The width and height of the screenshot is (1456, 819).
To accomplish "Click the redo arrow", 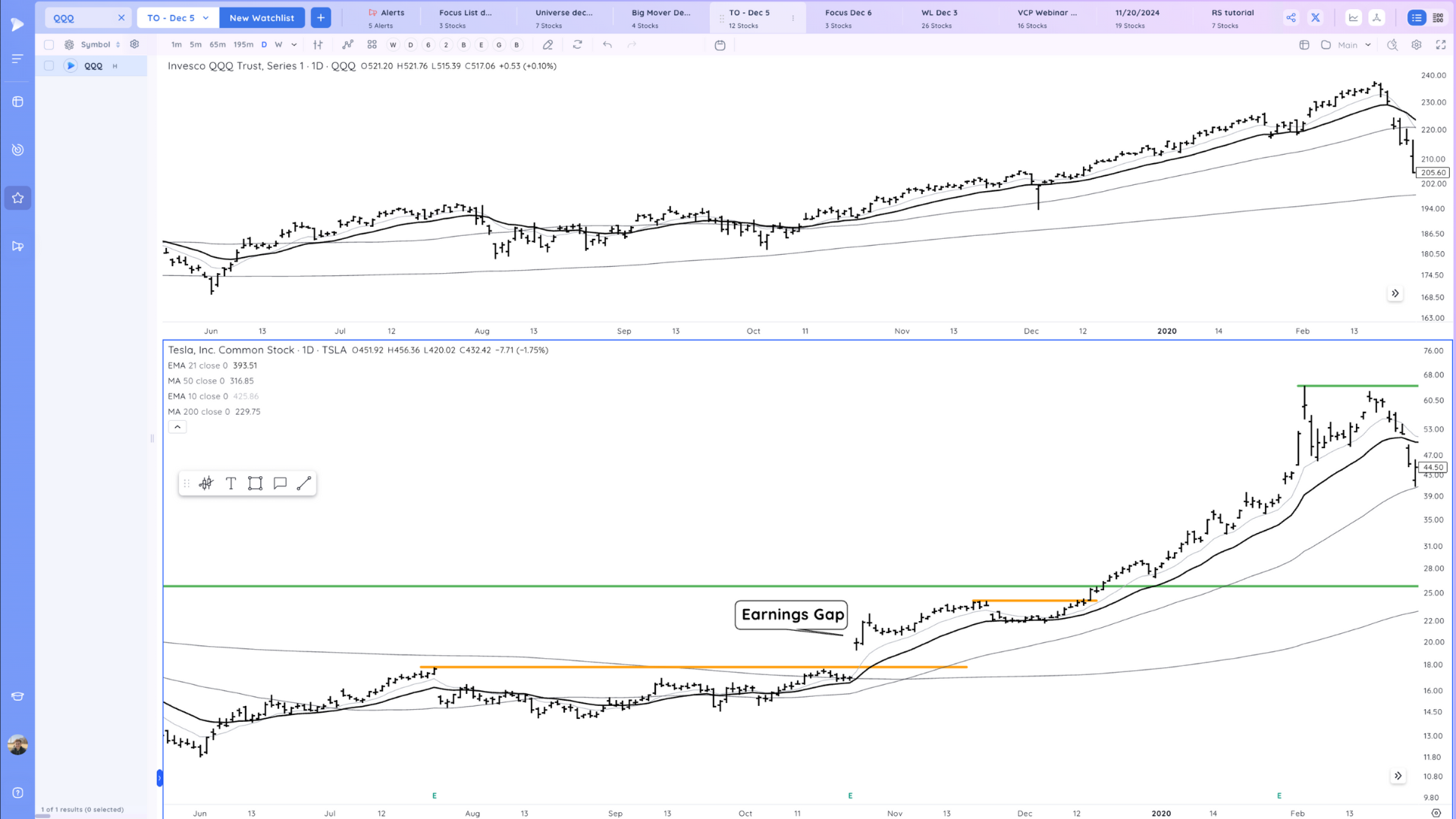I will coord(632,45).
